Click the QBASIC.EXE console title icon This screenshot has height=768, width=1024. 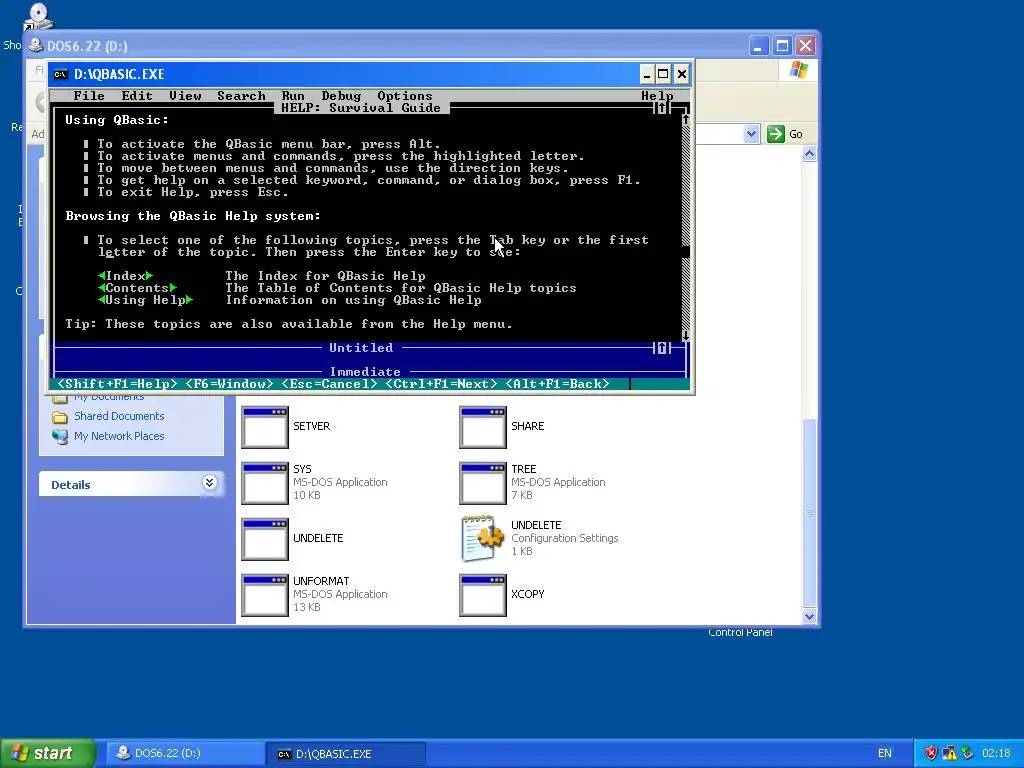tap(60, 74)
